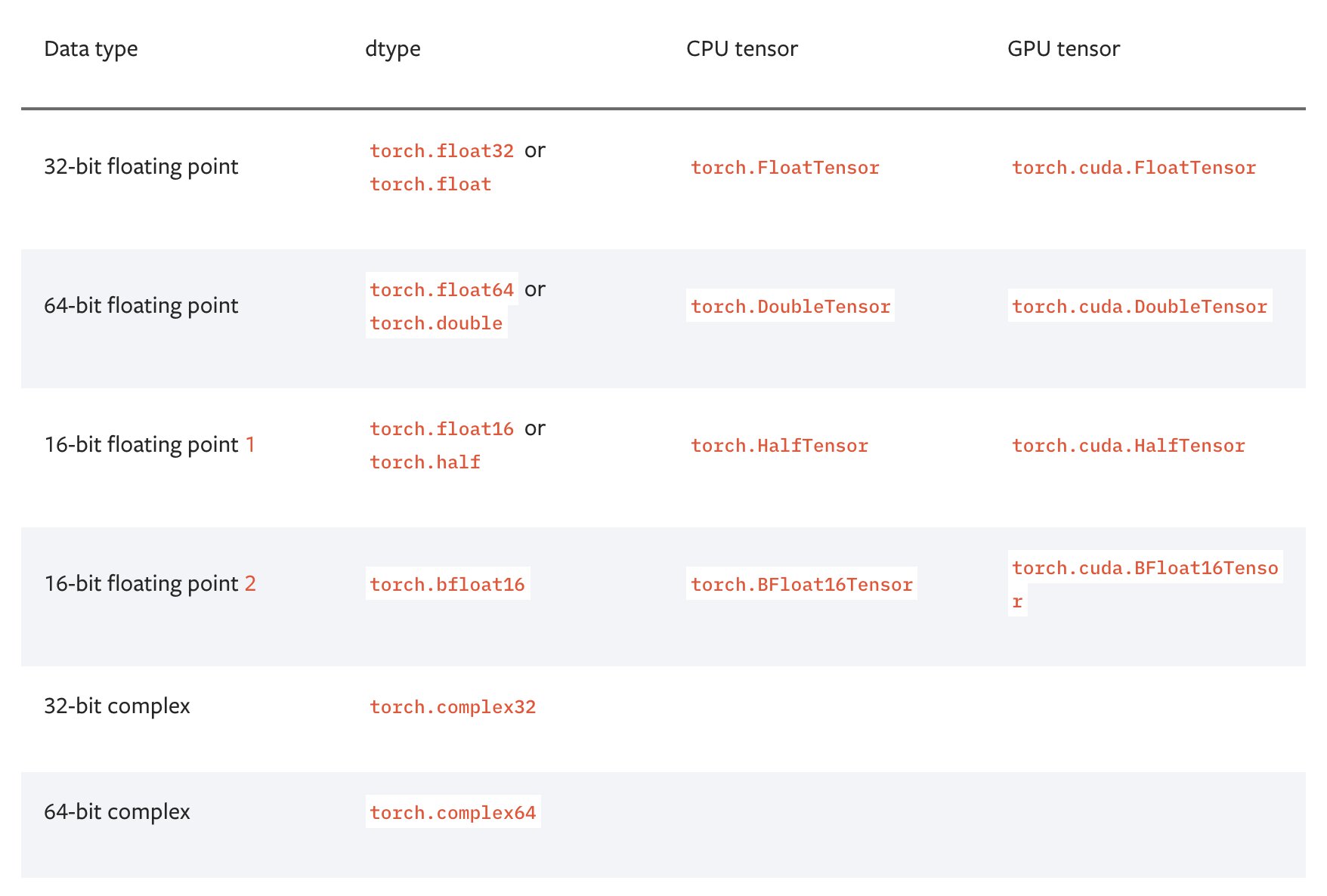Click the torch.bfloat16 dtype entry
This screenshot has height=896, width=1327.
coord(447,585)
